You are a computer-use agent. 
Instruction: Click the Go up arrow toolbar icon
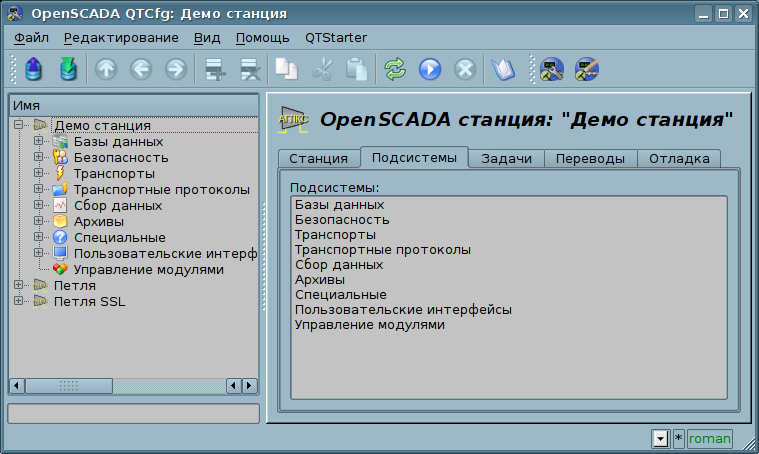106,70
